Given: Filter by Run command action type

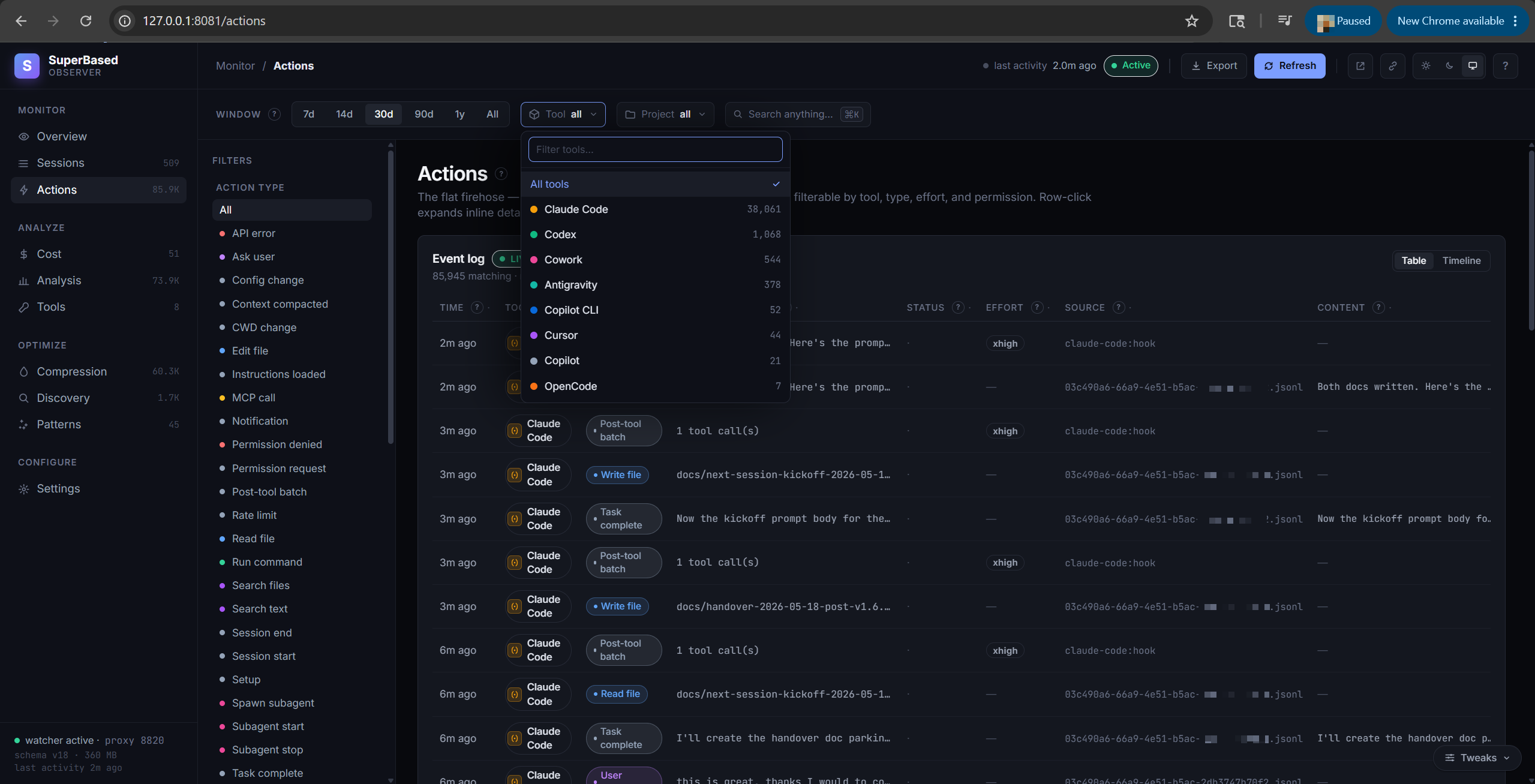Looking at the screenshot, I should 292,562.
